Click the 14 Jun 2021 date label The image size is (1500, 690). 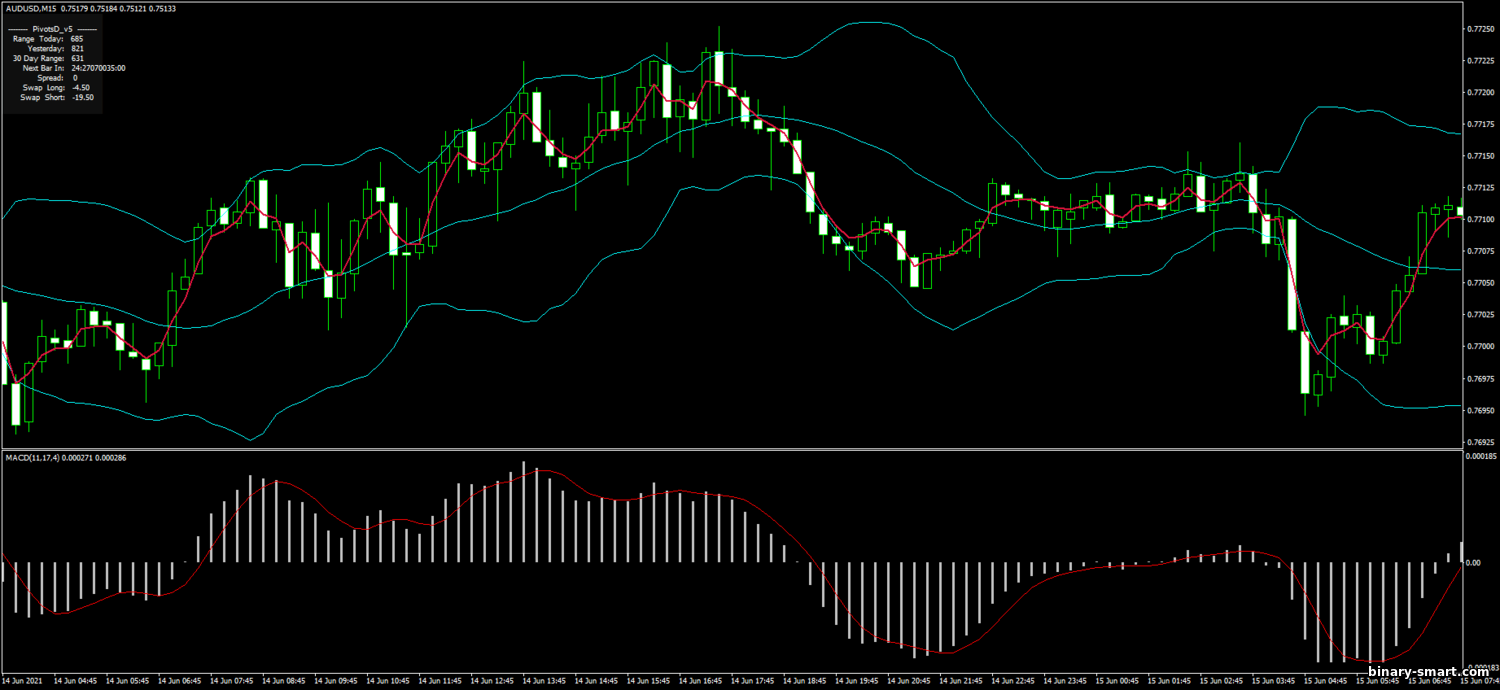tap(21, 681)
